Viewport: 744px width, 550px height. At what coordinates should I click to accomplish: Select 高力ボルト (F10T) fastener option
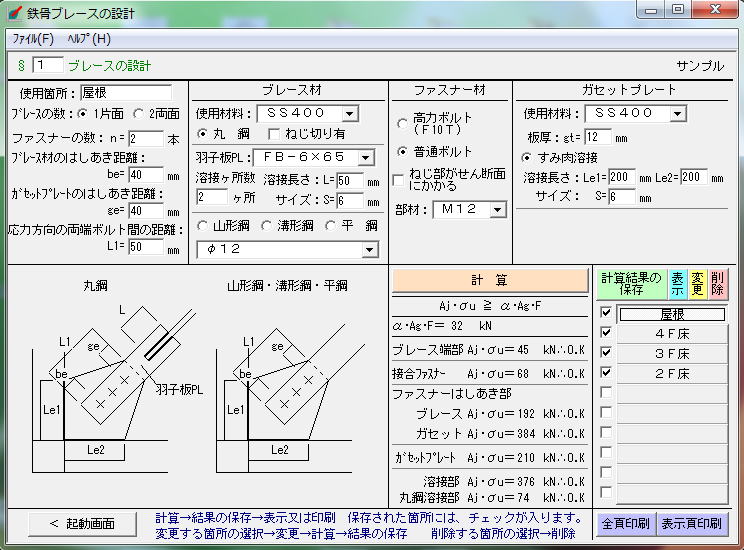(403, 123)
